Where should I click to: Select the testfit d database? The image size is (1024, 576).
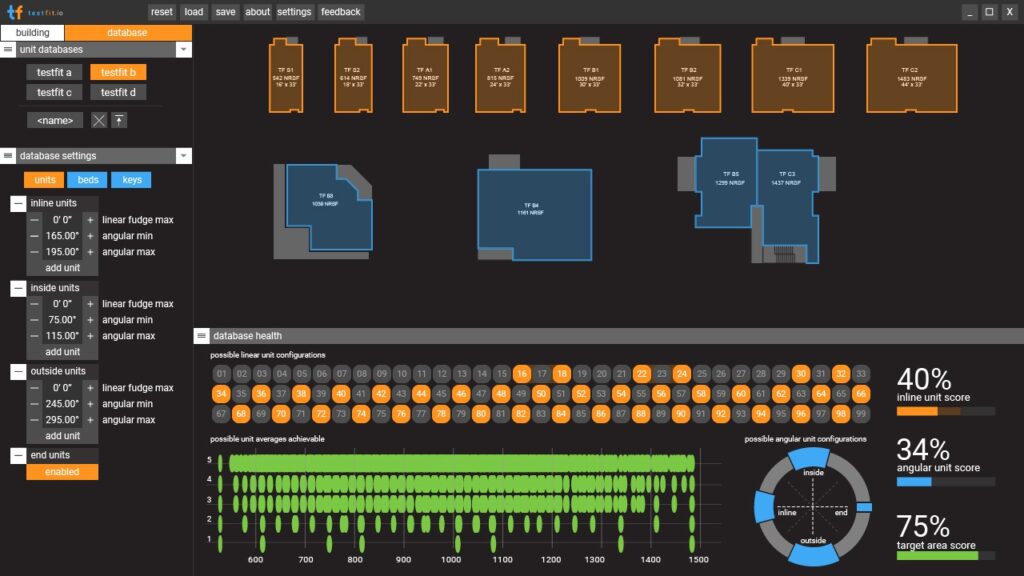[x=118, y=92]
